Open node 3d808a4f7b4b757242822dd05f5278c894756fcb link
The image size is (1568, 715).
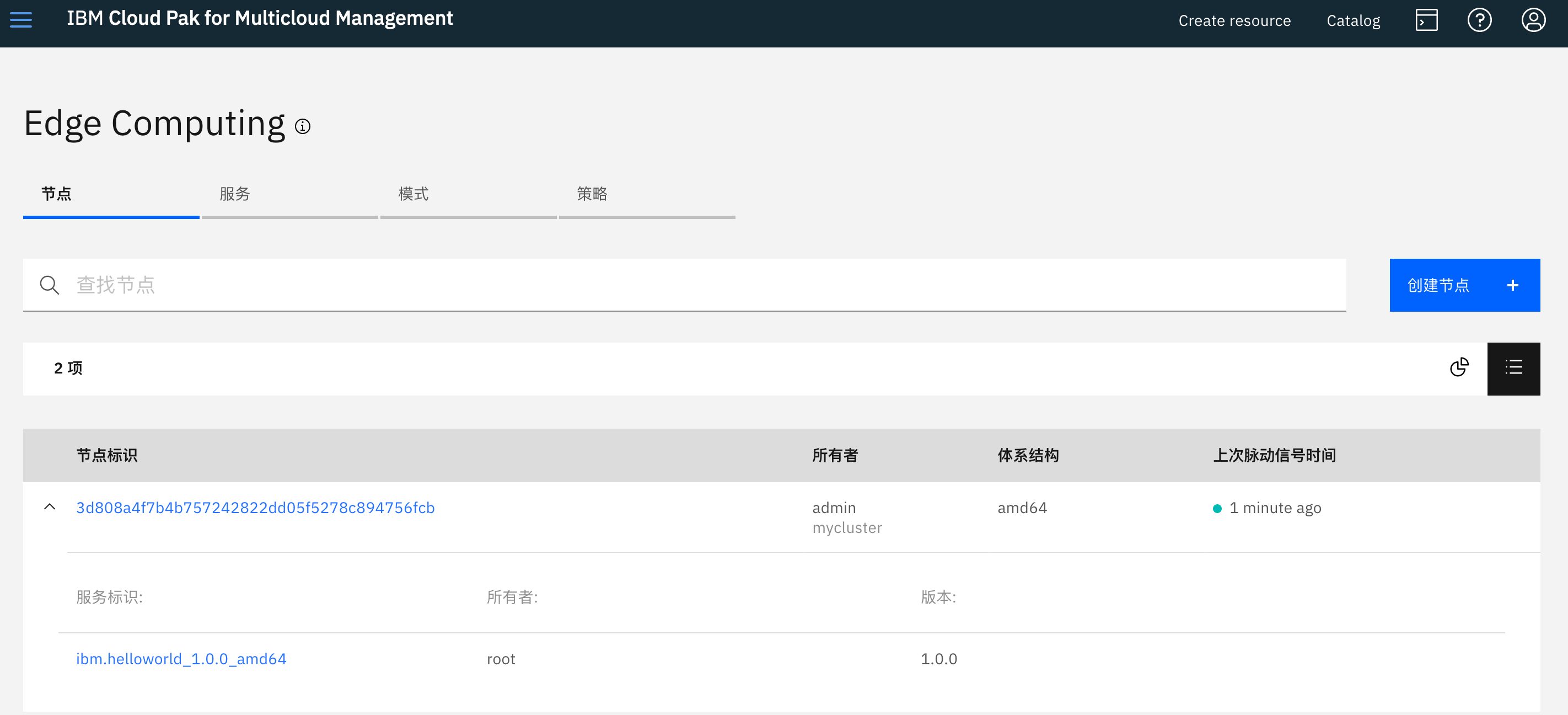[x=255, y=508]
